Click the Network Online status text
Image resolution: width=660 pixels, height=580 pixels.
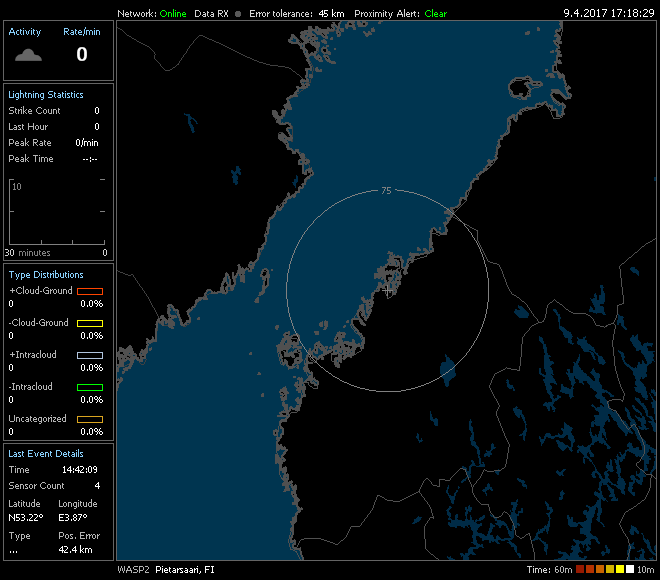tap(173, 14)
